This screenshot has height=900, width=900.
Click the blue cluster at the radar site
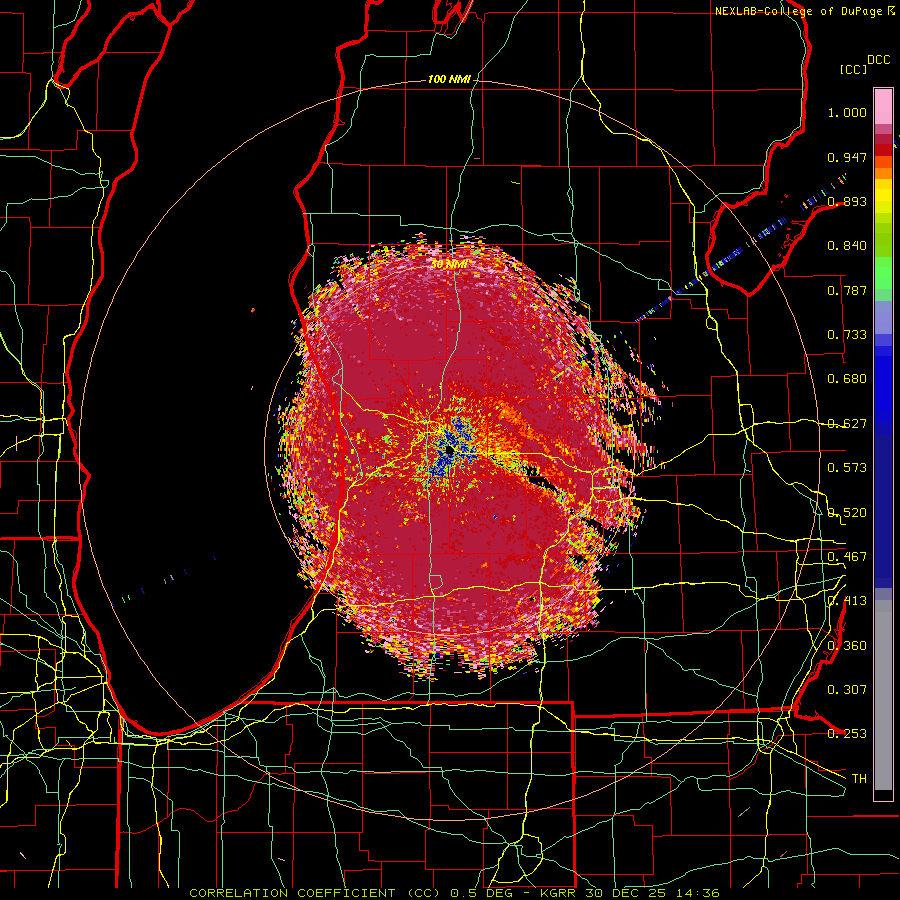tap(451, 448)
